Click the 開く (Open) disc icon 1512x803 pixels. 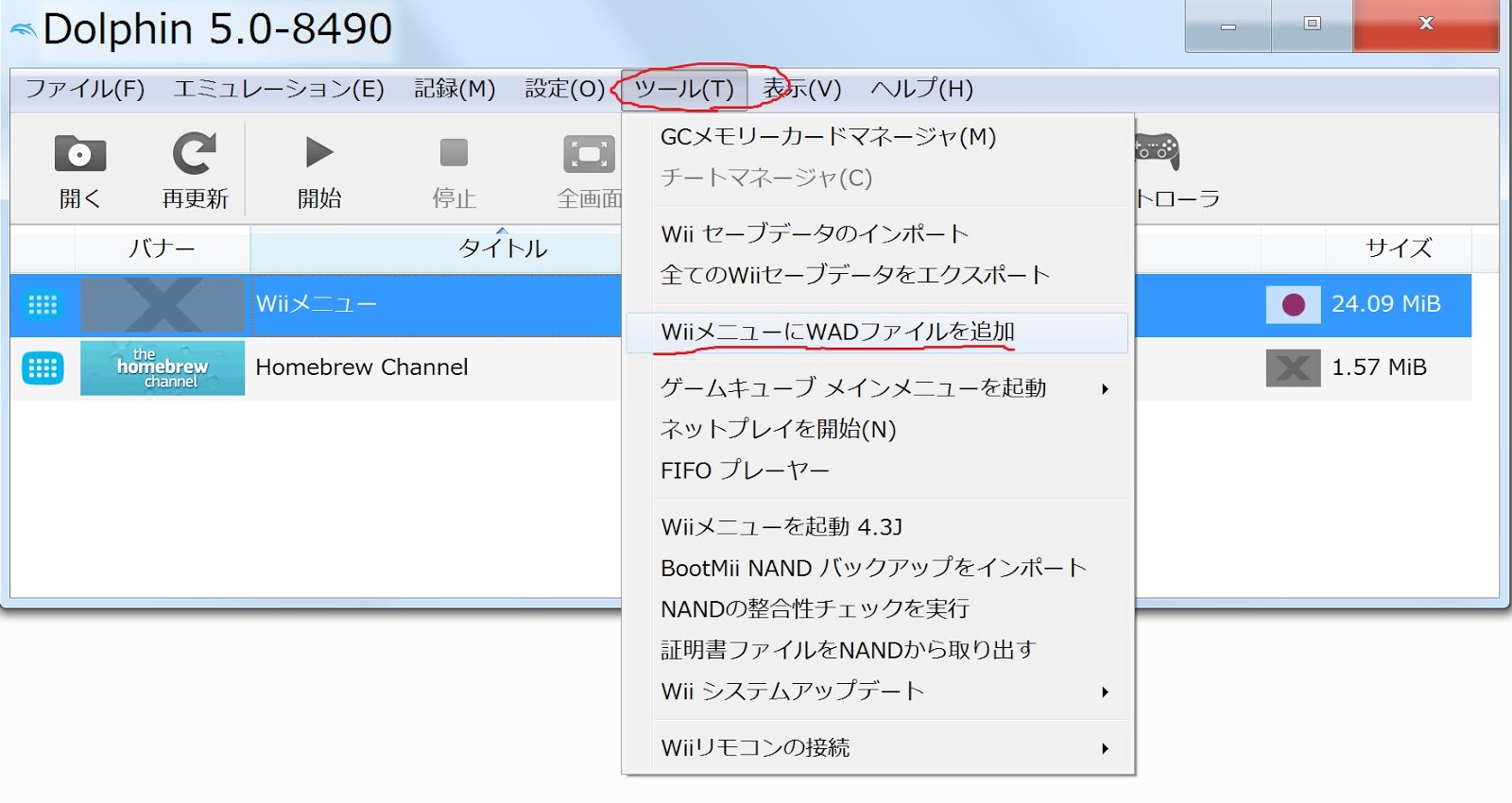[x=80, y=153]
